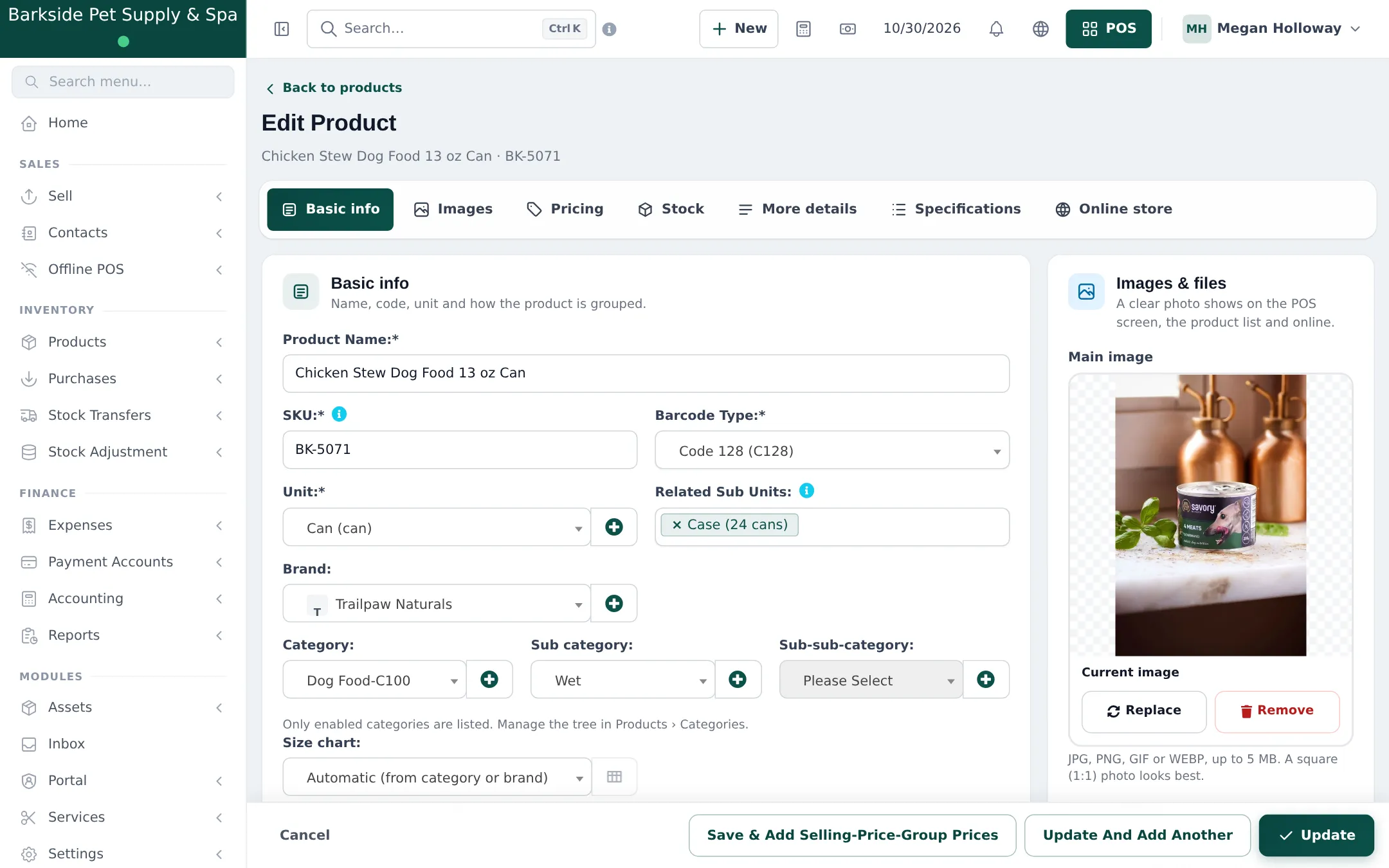1389x868 pixels.
Task: Open the Category dropdown showing Dog Food-C100
Action: (374, 680)
